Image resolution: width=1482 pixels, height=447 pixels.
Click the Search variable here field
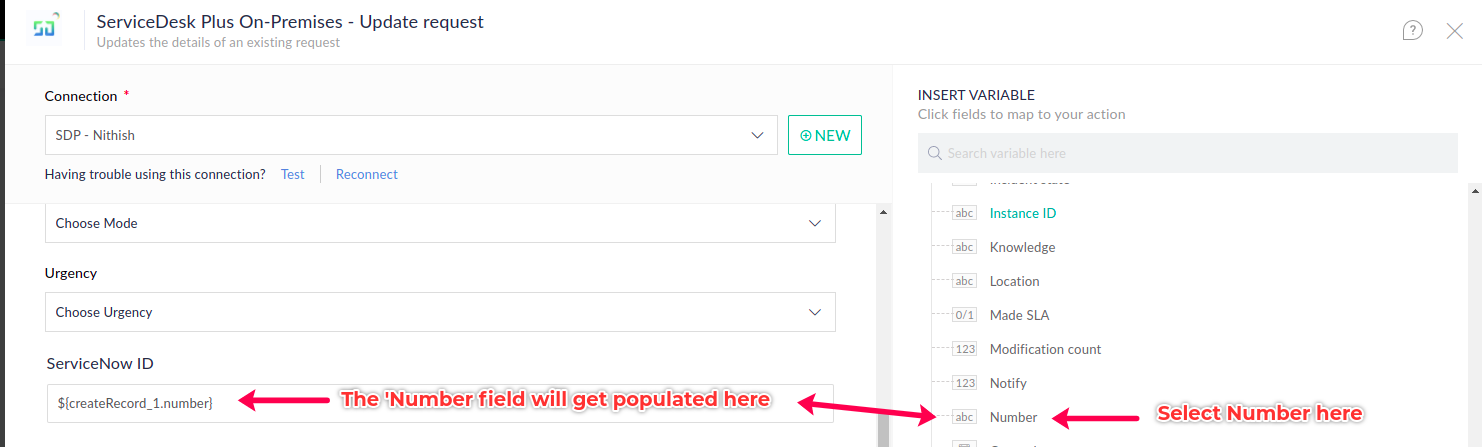click(x=1188, y=153)
